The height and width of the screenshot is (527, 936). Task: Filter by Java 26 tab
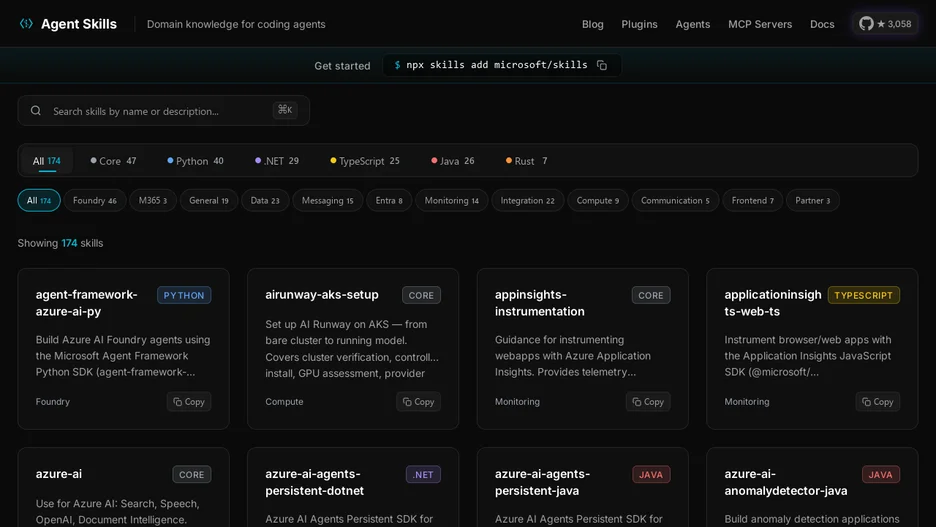click(452, 161)
